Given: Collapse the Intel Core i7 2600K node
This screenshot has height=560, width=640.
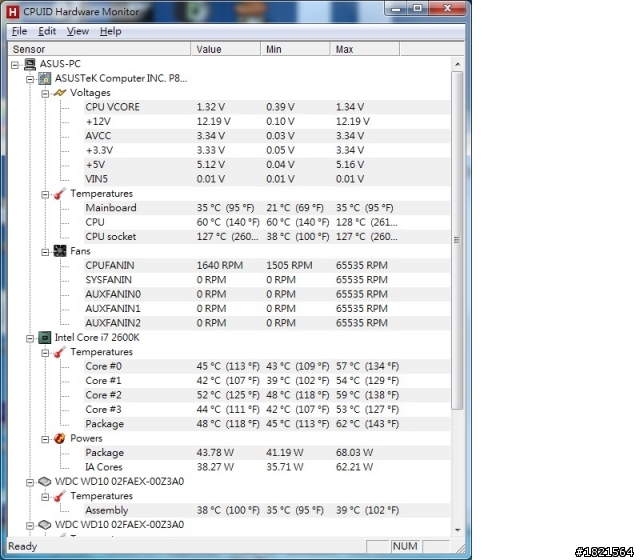Looking at the screenshot, I should point(30,338).
